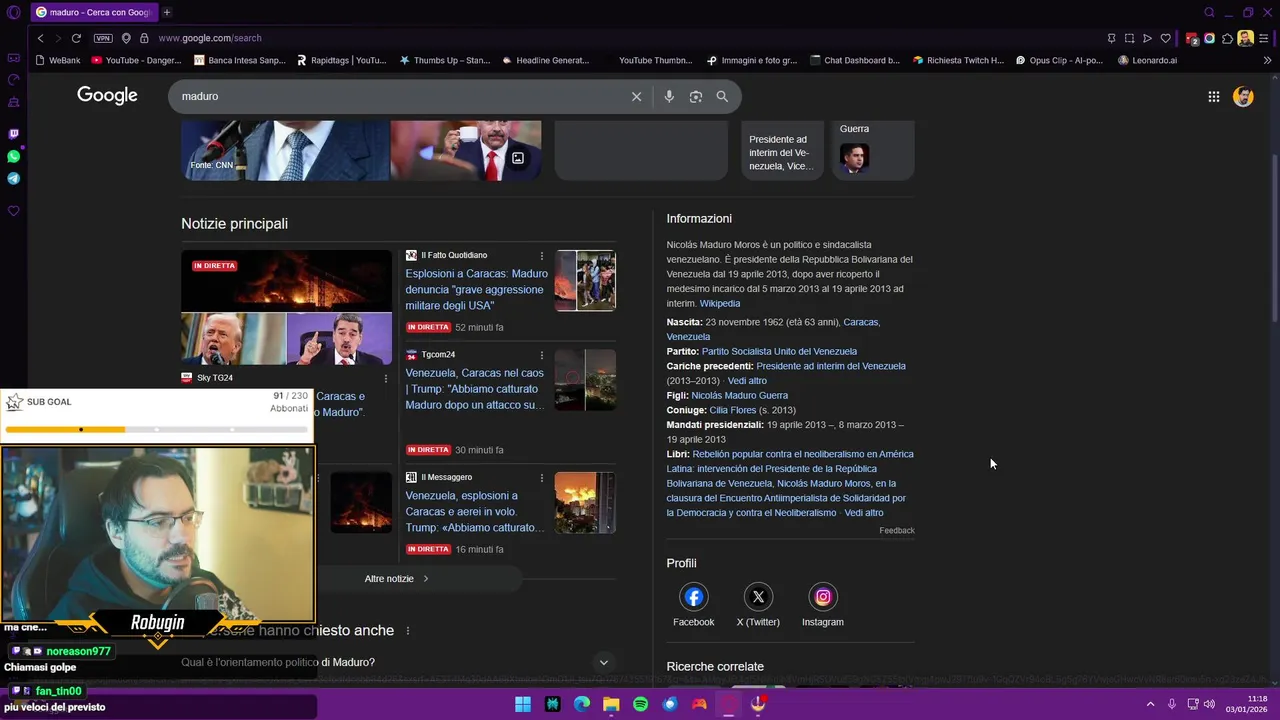Take a page snapshot with the snapshot icon

(1129, 38)
